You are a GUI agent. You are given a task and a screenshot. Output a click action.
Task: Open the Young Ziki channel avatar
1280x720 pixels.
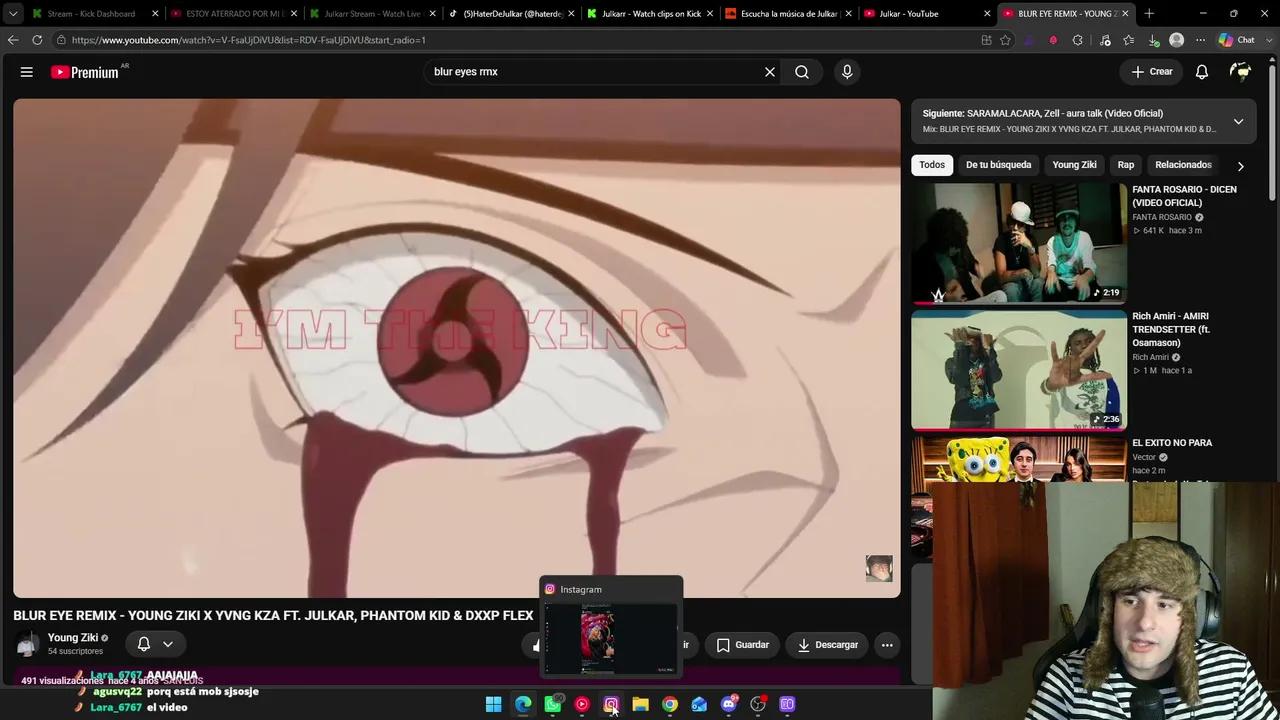coord(27,644)
